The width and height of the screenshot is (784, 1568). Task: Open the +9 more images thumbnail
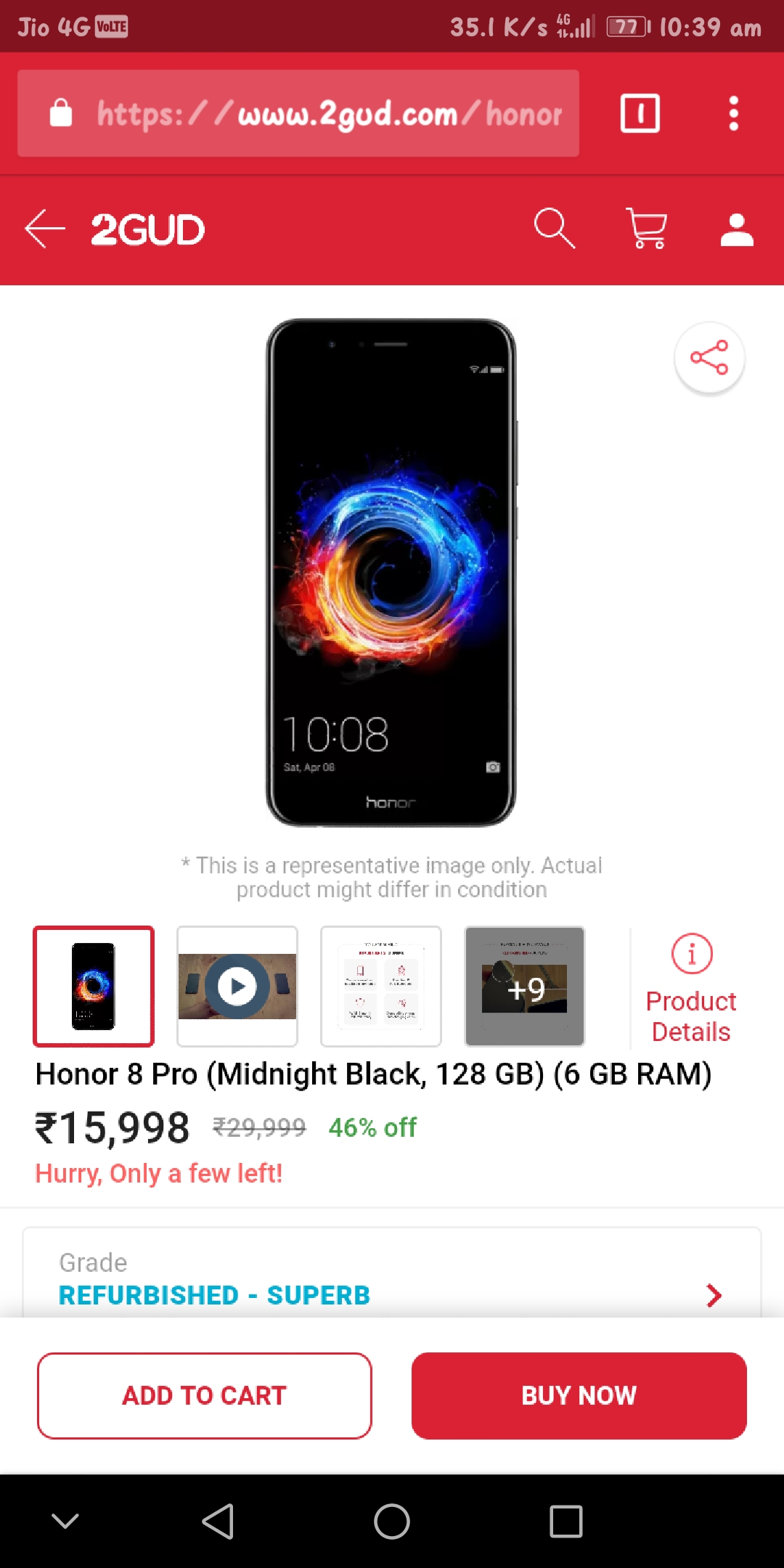525,987
